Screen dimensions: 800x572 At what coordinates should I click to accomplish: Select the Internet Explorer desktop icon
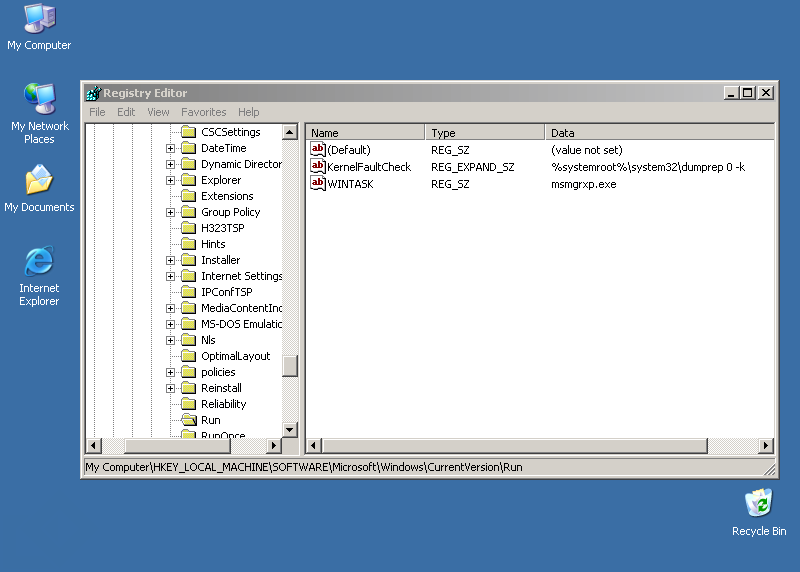[39, 276]
